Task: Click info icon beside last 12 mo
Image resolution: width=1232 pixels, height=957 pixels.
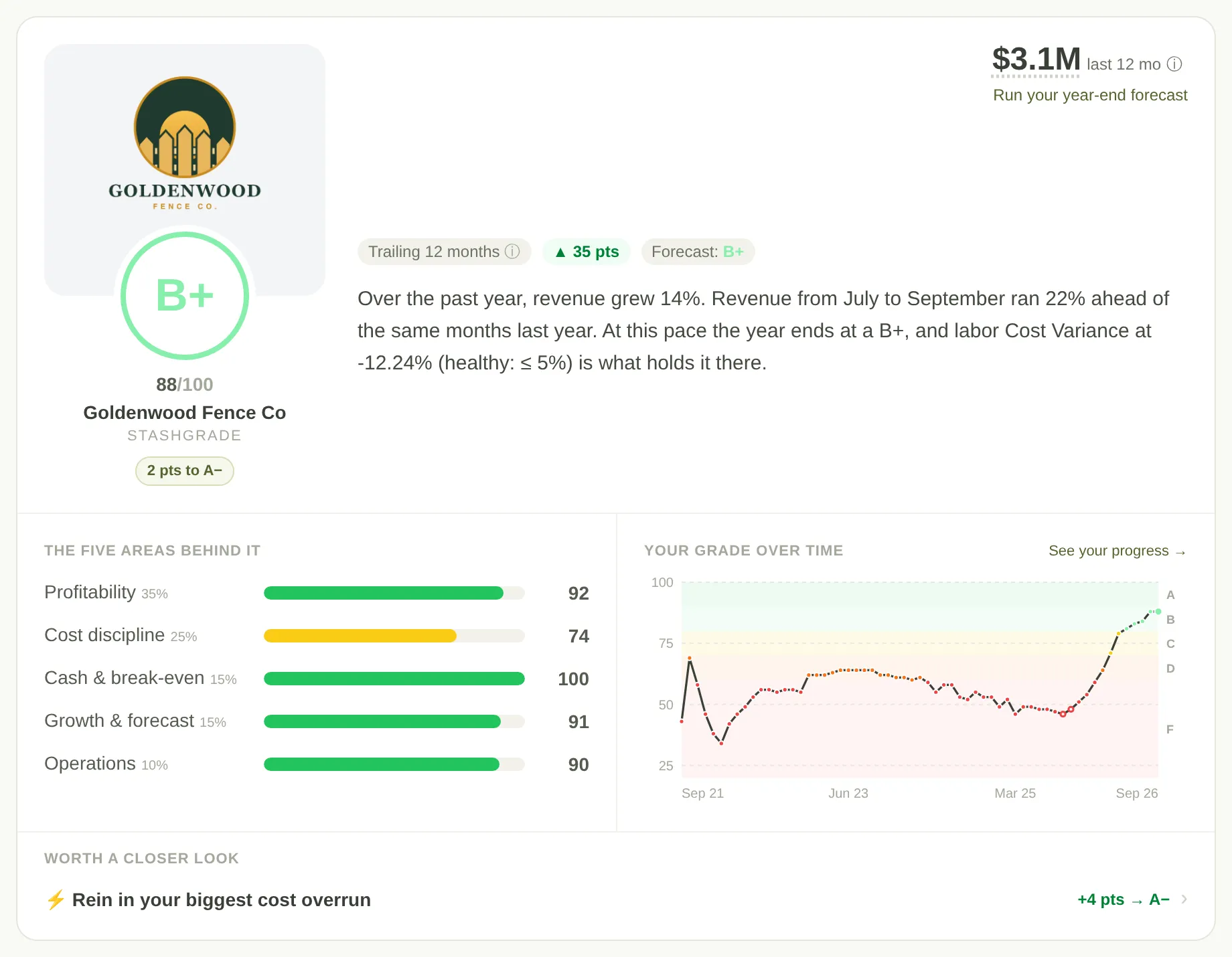Action: point(1174,64)
